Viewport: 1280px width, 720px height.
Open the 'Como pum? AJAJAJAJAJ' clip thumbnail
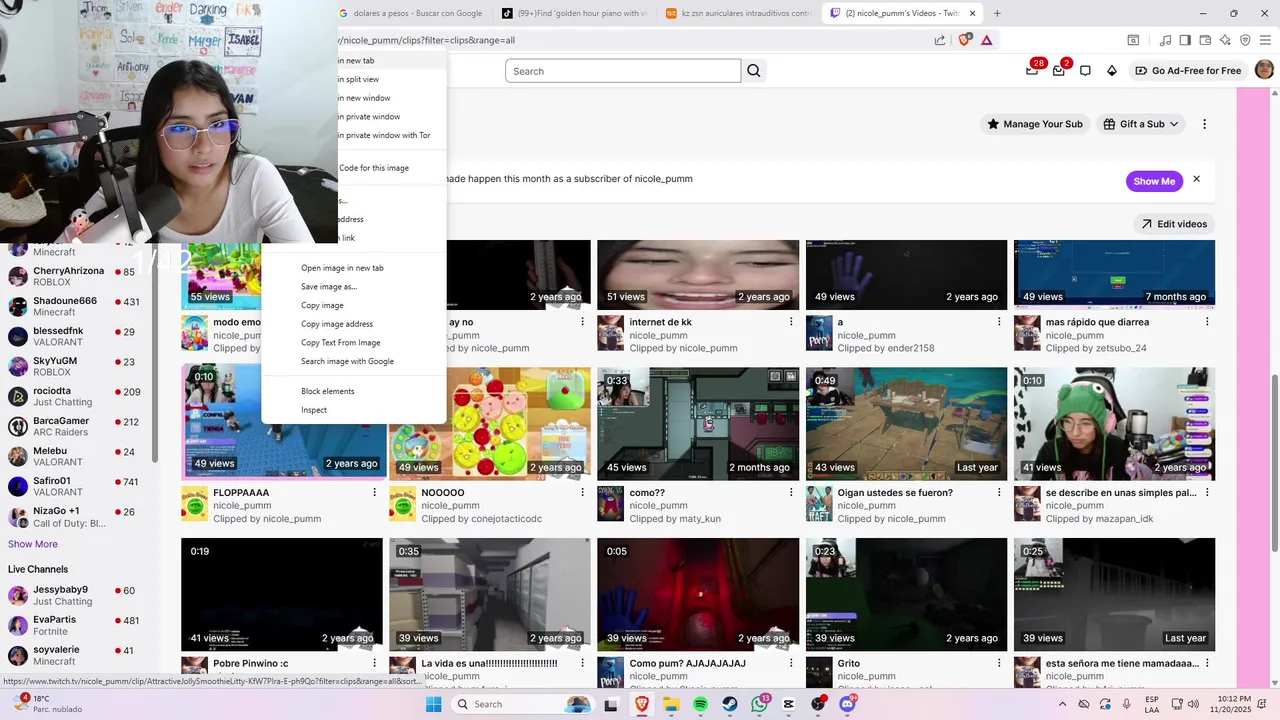click(x=698, y=595)
